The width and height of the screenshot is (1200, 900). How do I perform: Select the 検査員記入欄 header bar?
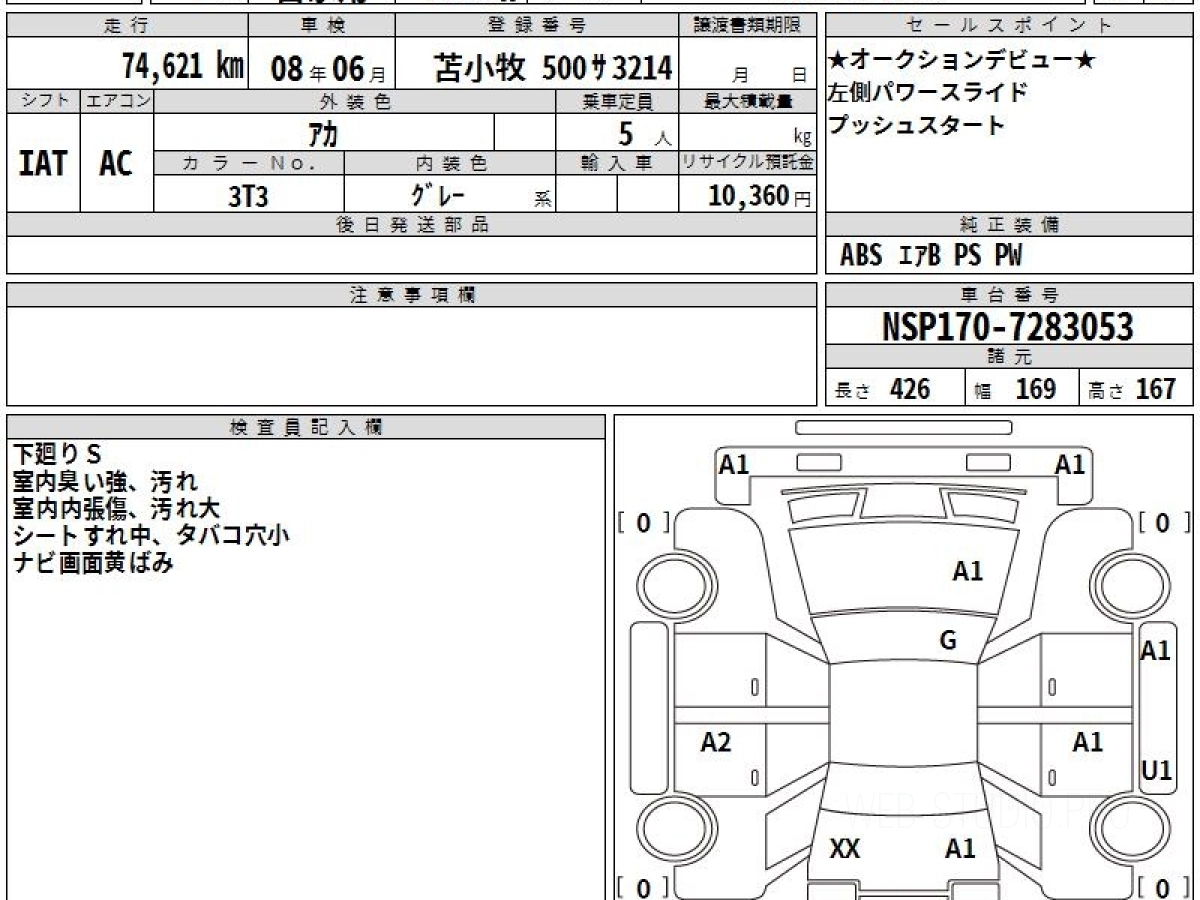[306, 427]
